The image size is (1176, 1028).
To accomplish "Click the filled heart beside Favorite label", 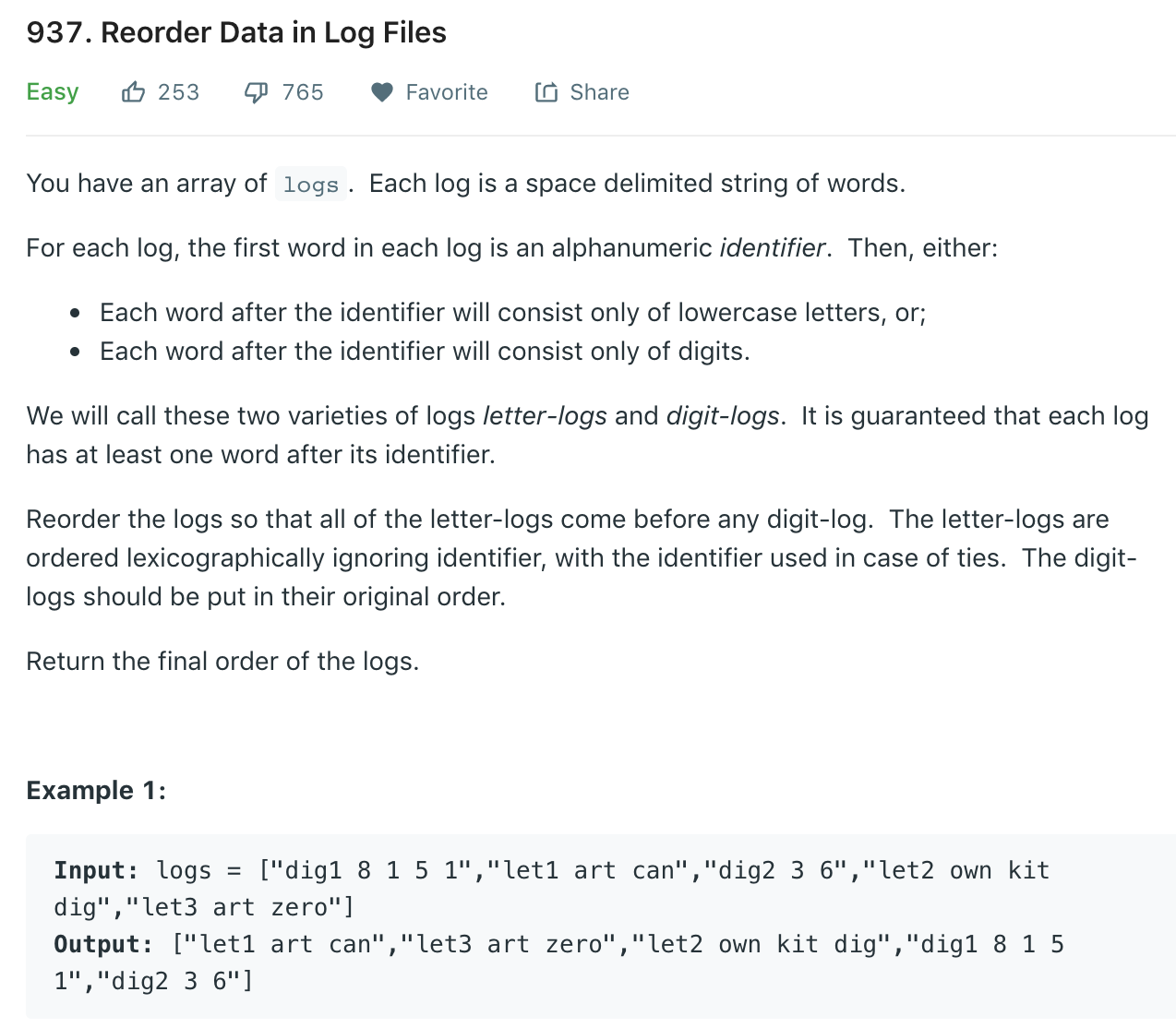I will tap(381, 91).
